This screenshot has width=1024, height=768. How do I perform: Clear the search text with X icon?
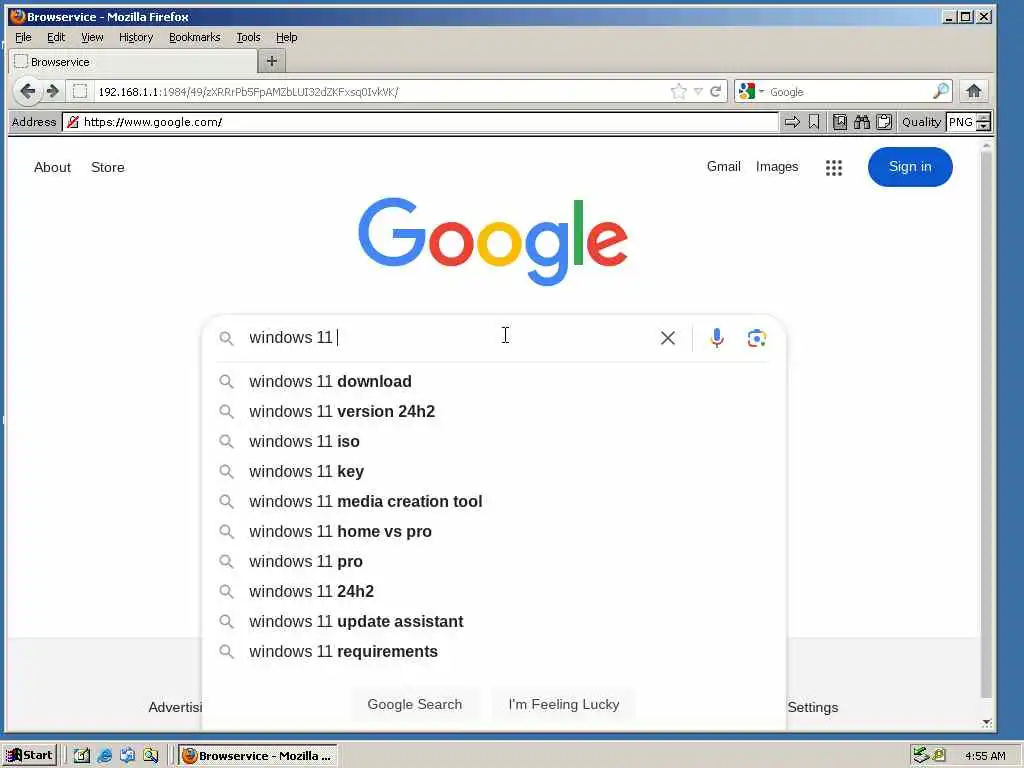click(x=667, y=338)
